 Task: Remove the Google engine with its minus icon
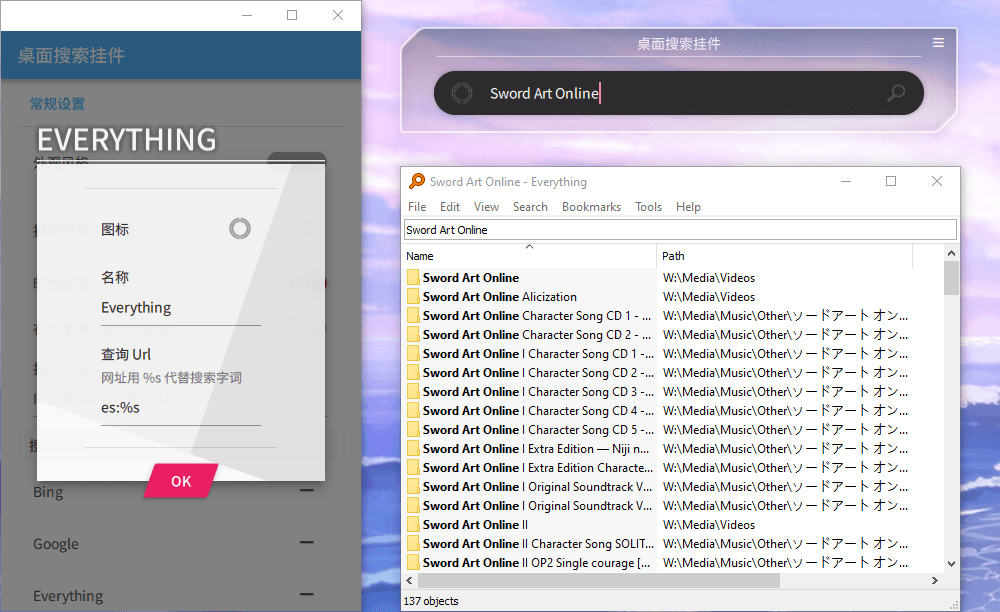pyautogui.click(x=307, y=543)
